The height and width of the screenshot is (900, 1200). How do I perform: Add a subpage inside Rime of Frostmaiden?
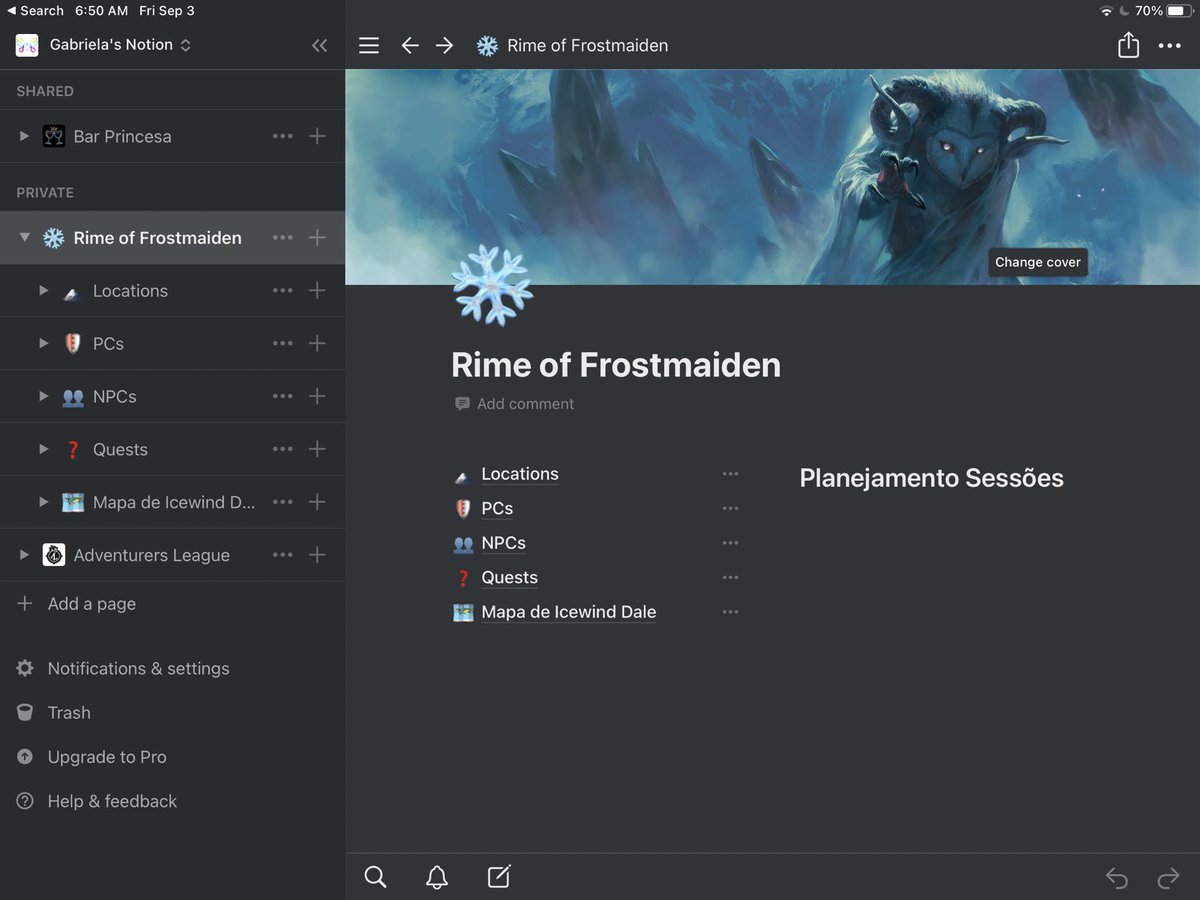317,238
